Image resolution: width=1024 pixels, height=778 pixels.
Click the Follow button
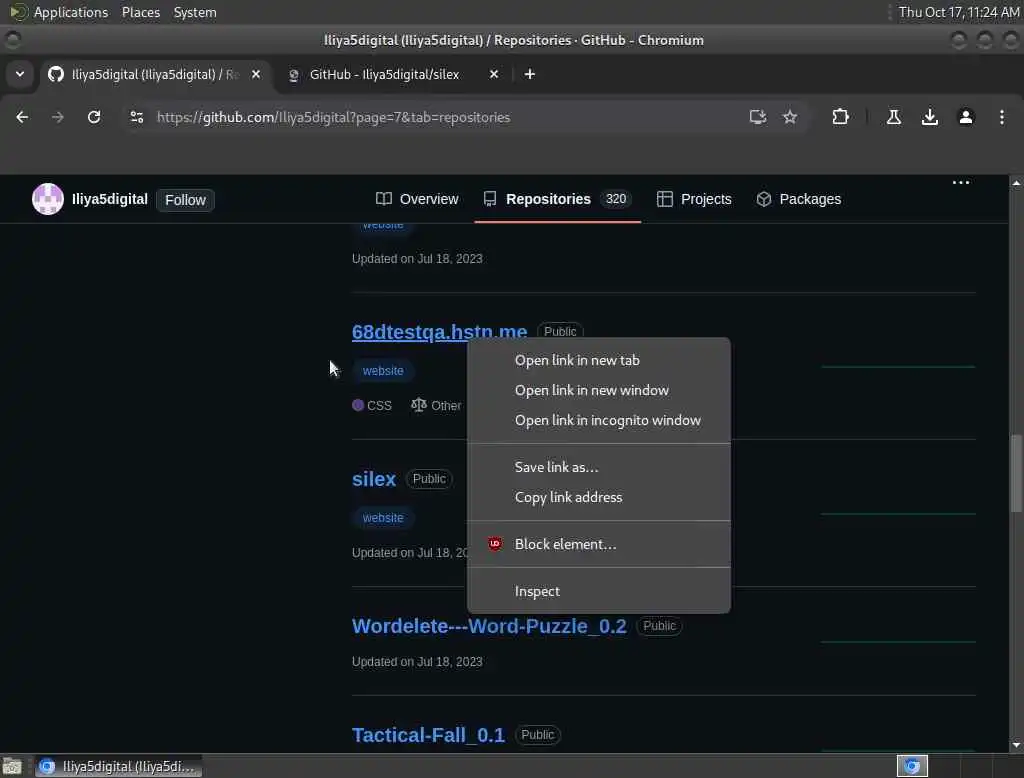[x=185, y=200]
